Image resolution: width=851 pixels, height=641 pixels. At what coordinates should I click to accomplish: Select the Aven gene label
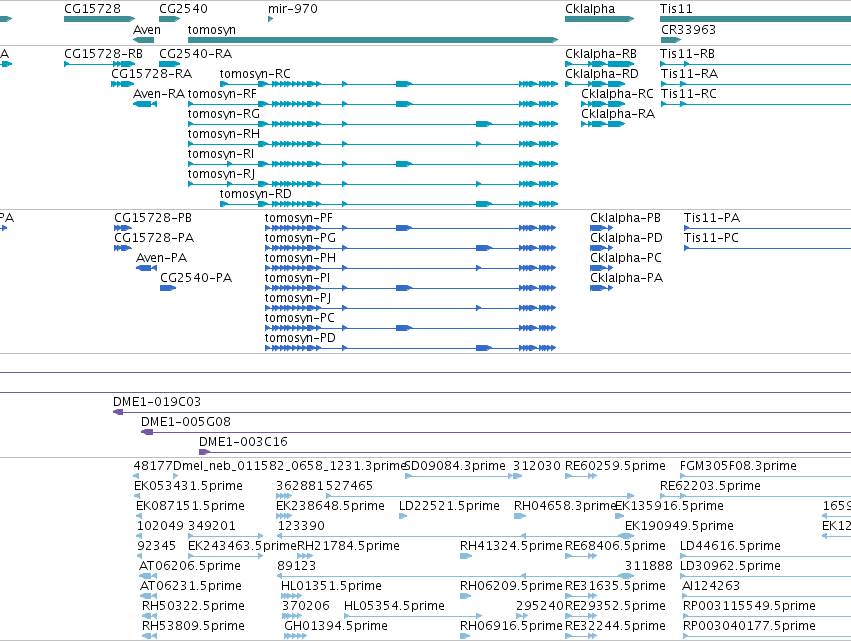tap(147, 30)
